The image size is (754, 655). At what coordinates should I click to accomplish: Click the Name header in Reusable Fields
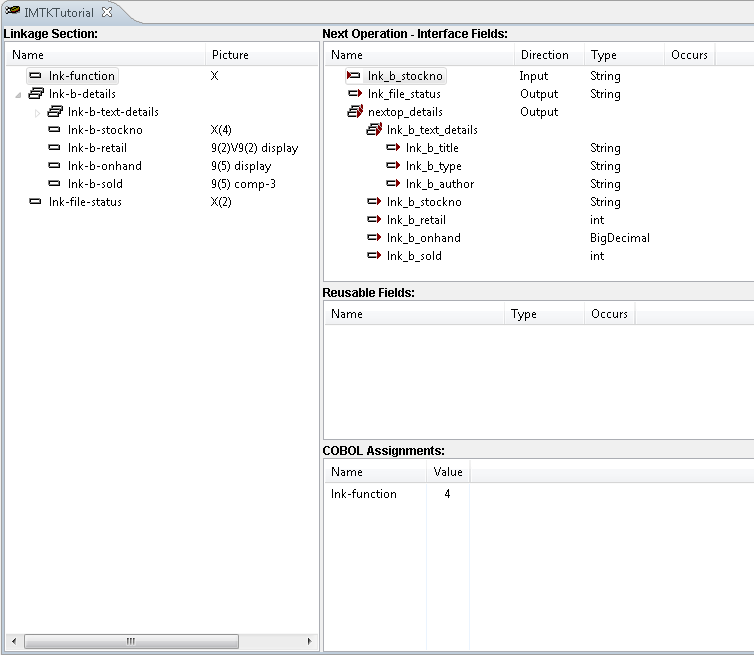(414, 314)
